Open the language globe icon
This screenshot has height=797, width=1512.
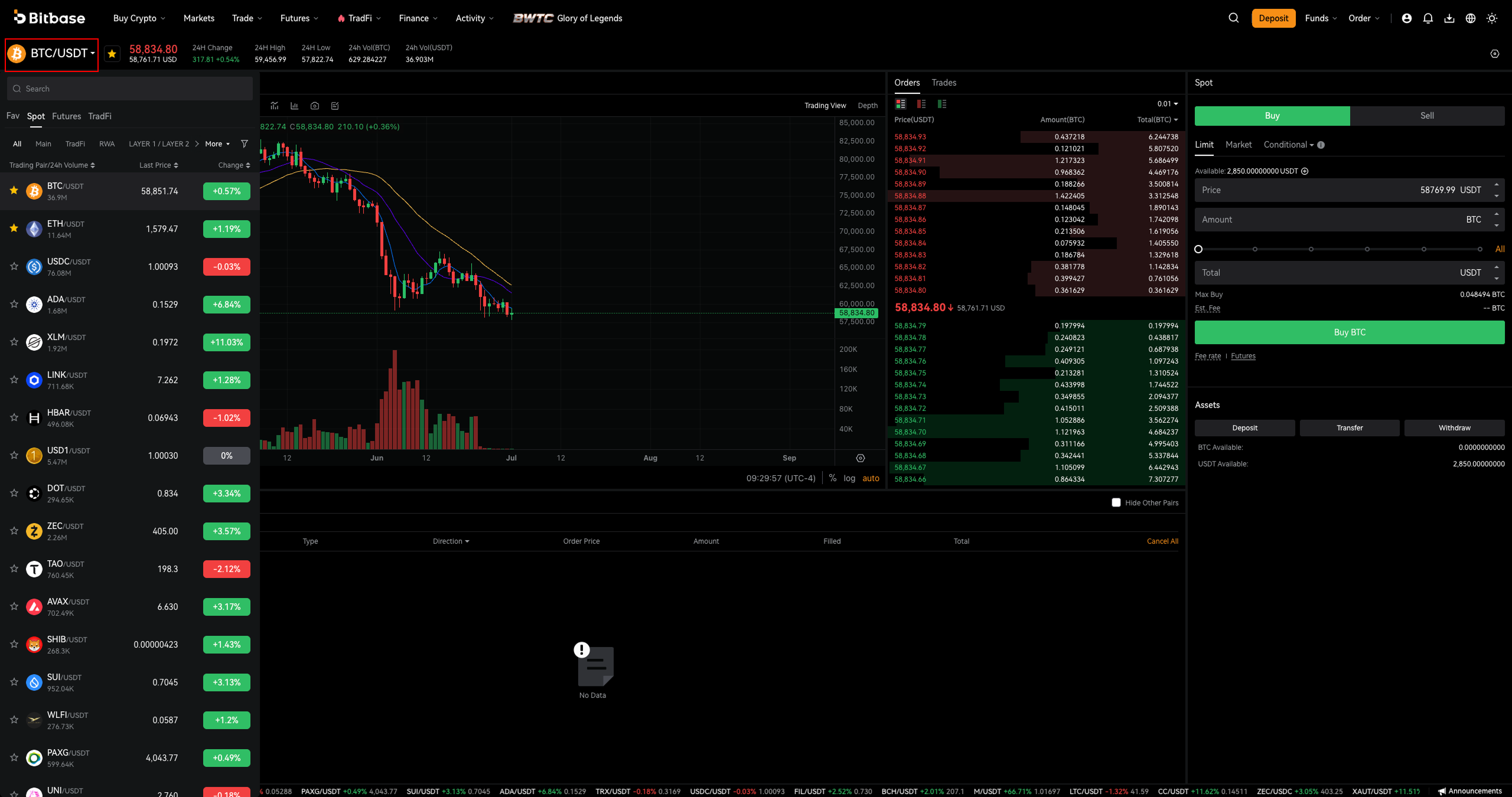pos(1471,18)
